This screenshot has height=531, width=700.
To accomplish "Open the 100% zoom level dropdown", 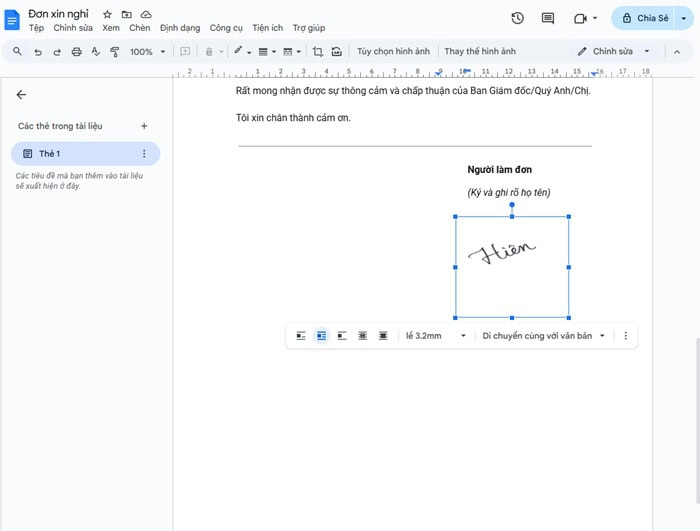I will coord(148,52).
